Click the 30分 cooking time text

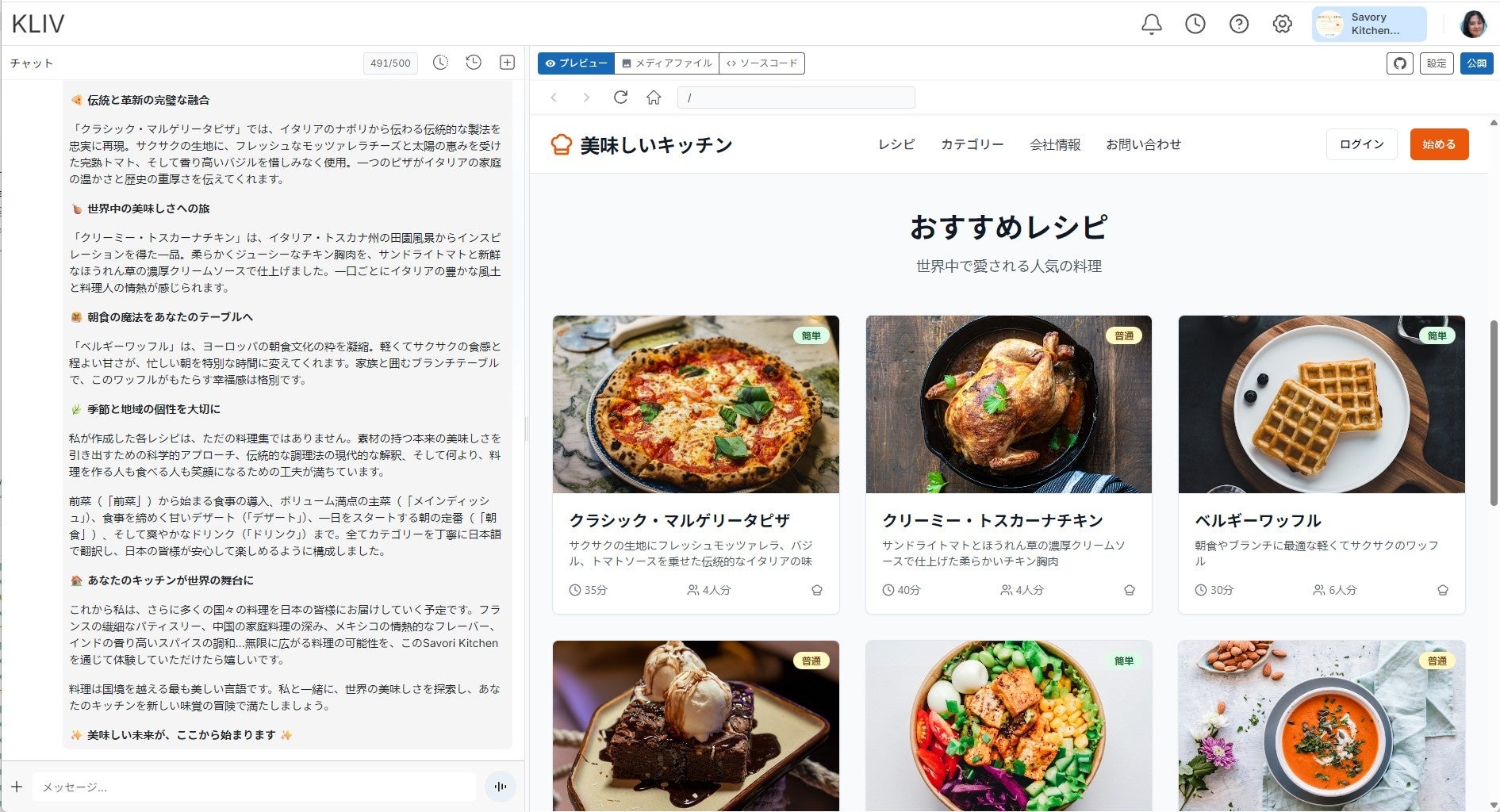pos(1222,591)
